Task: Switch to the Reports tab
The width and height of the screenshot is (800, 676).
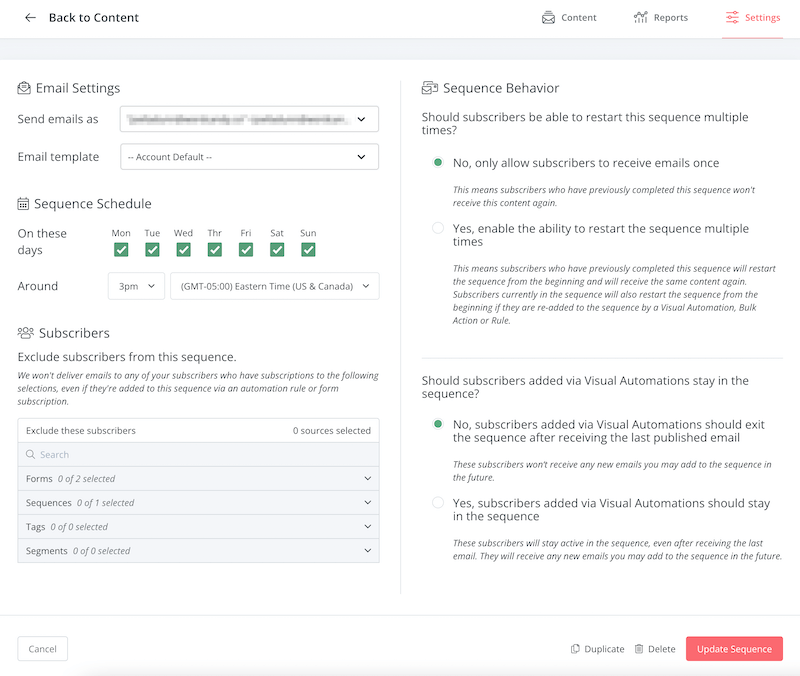Action: click(x=661, y=18)
